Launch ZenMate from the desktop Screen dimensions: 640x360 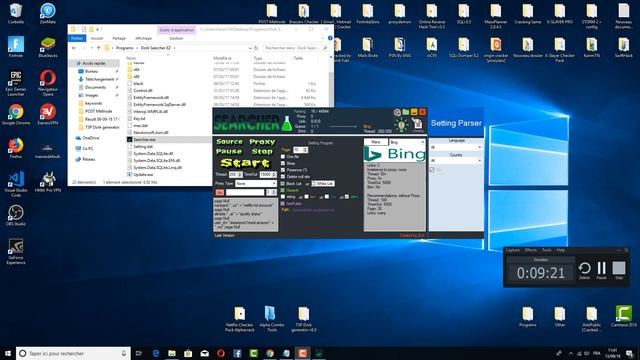click(x=48, y=13)
